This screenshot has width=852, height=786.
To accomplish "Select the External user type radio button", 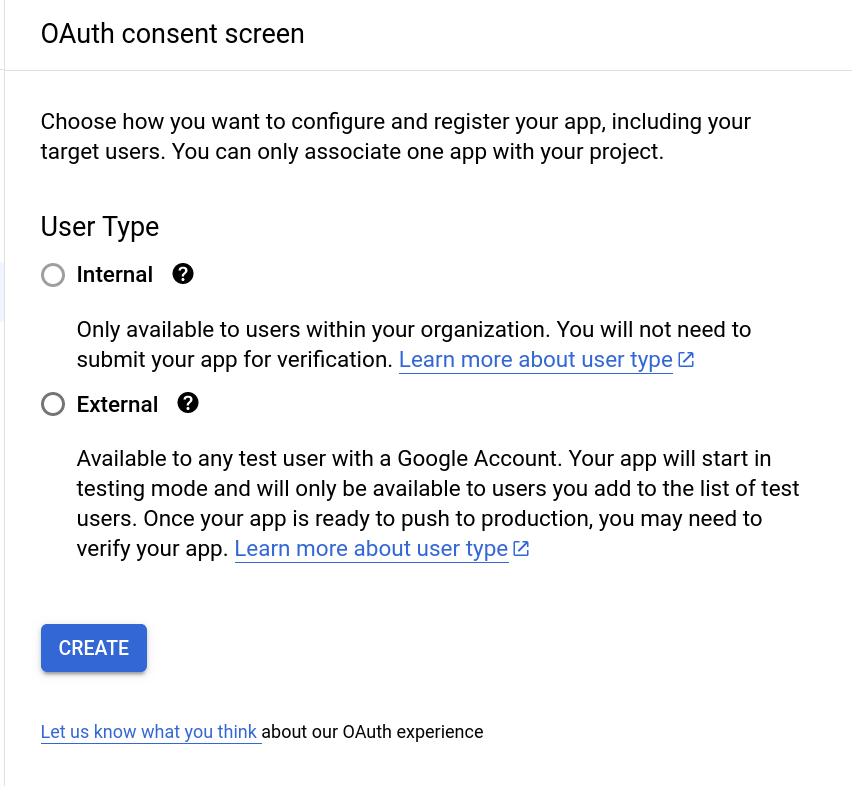I will pyautogui.click(x=53, y=405).
